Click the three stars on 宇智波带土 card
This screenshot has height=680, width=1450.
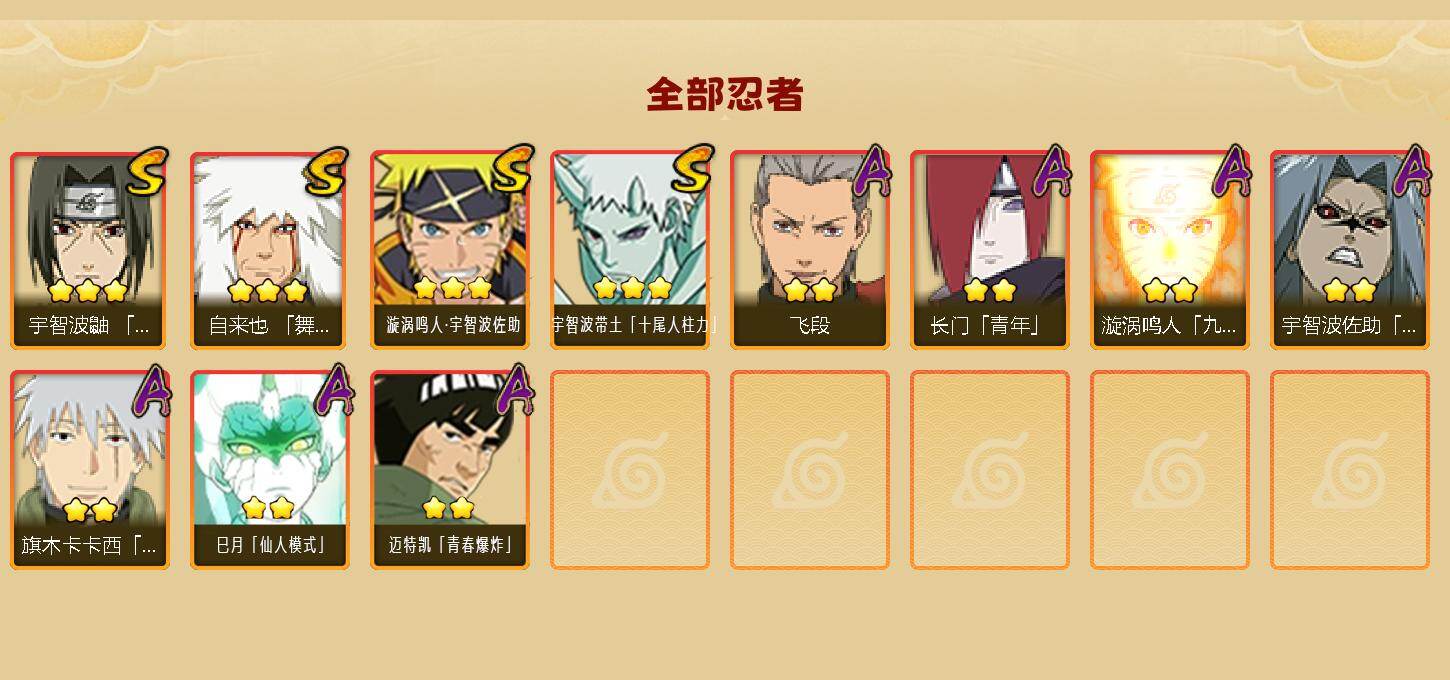pos(632,289)
